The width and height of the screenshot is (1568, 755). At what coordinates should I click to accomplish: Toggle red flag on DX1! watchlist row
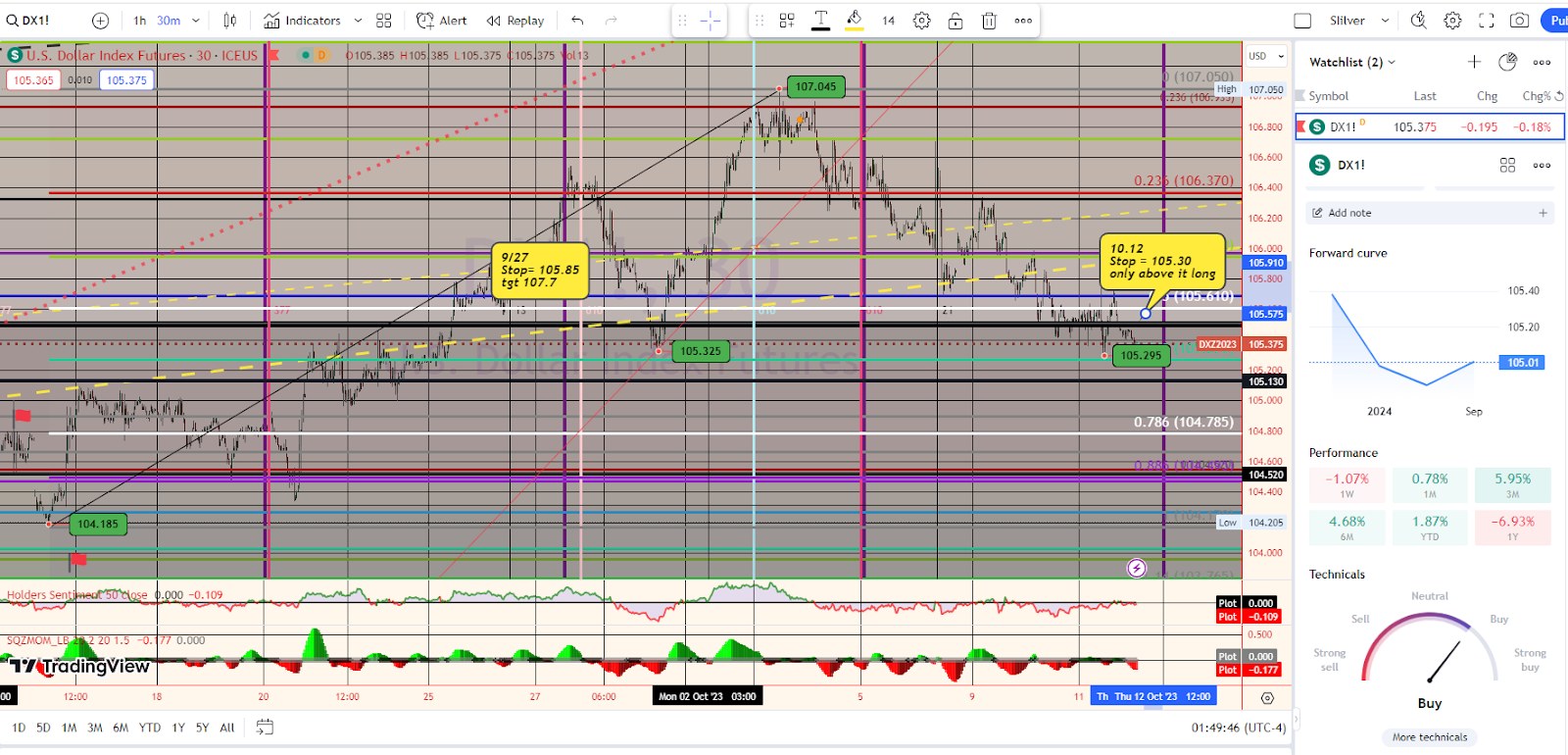tap(1300, 126)
